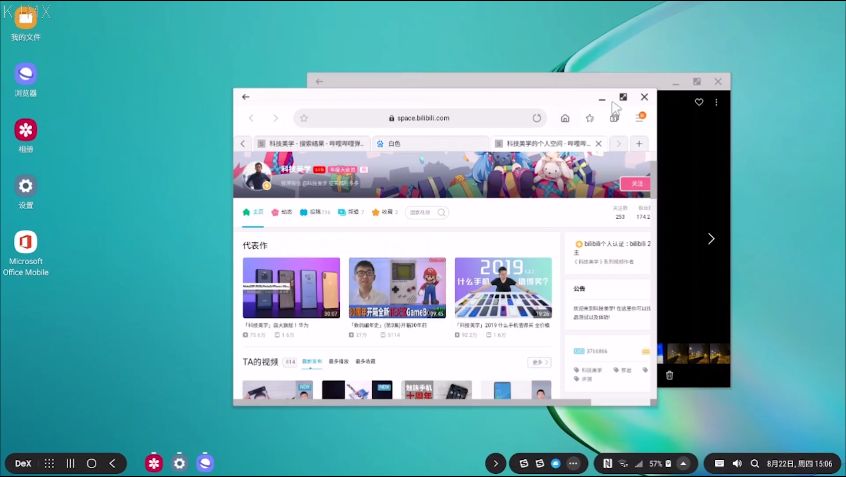Viewport: 846px width, 477px height.
Task: Click the pink follow button on banner
Action: click(635, 183)
